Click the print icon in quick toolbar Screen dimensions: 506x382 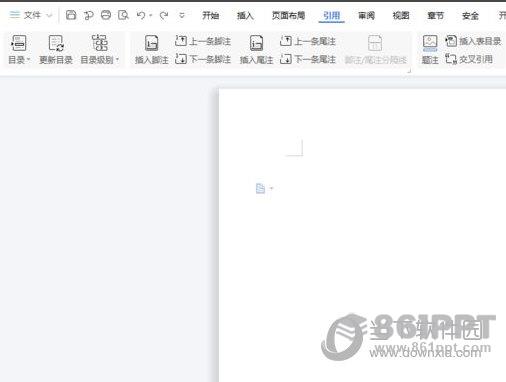[x=106, y=15]
